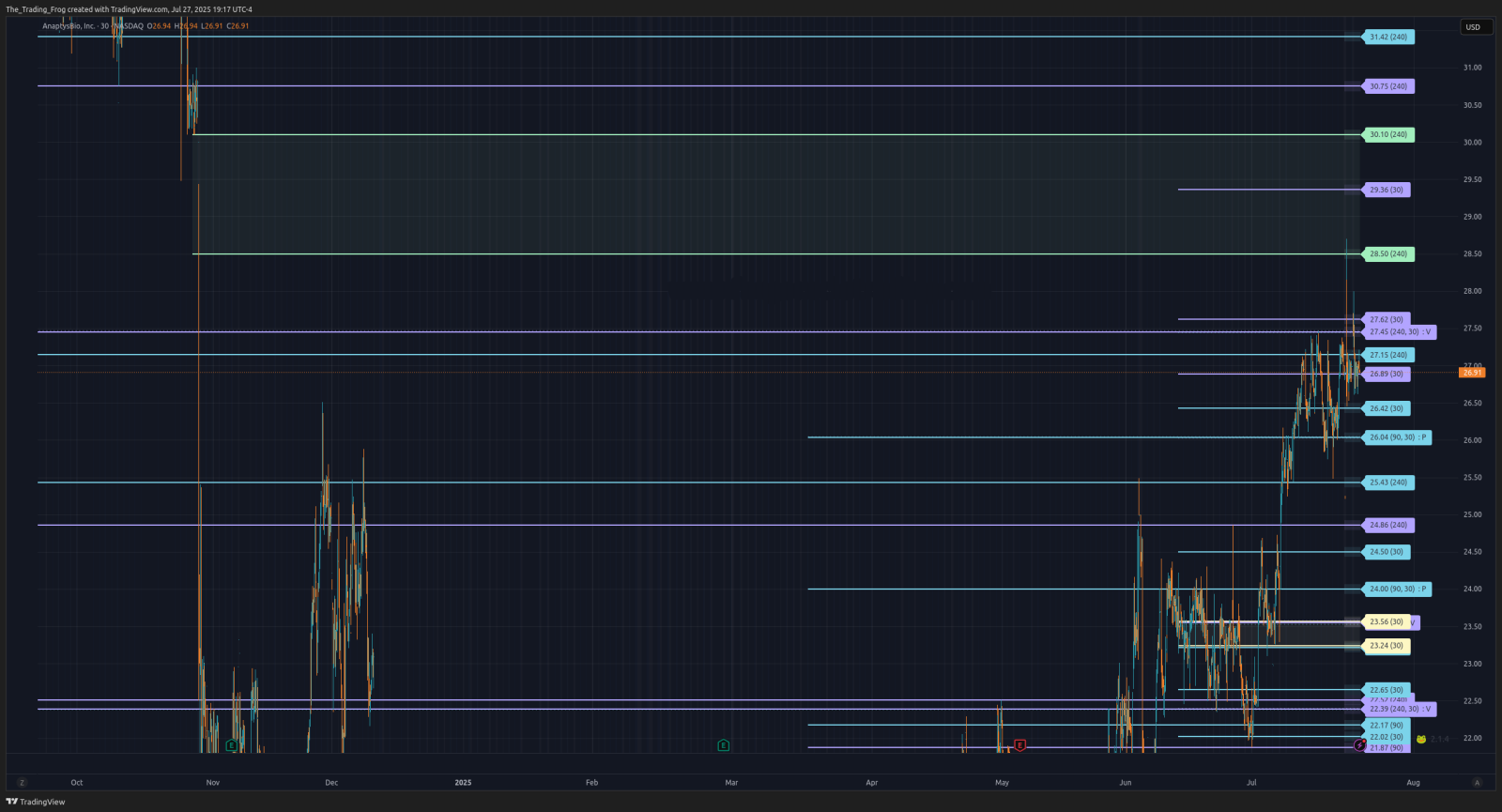
Task: Select the 26.89 (30) level label
Action: coord(1386,374)
